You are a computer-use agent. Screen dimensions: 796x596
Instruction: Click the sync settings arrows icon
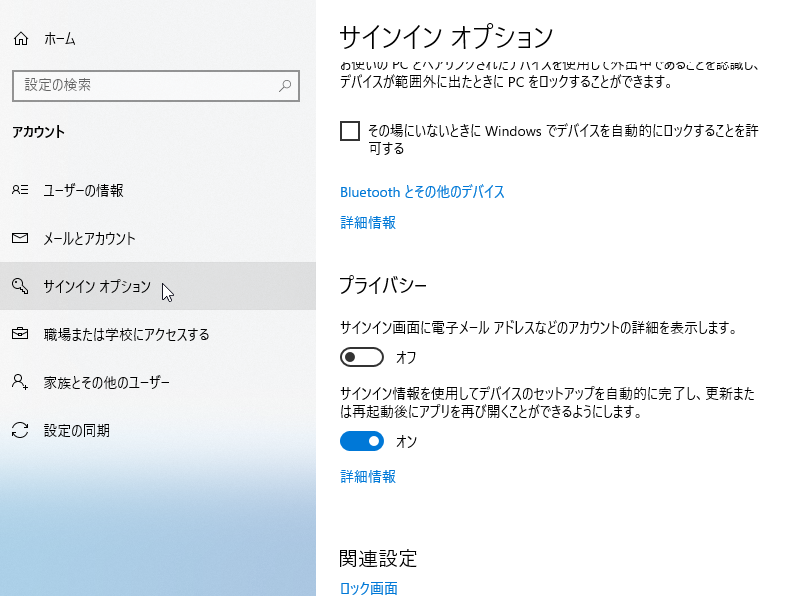tap(20, 430)
